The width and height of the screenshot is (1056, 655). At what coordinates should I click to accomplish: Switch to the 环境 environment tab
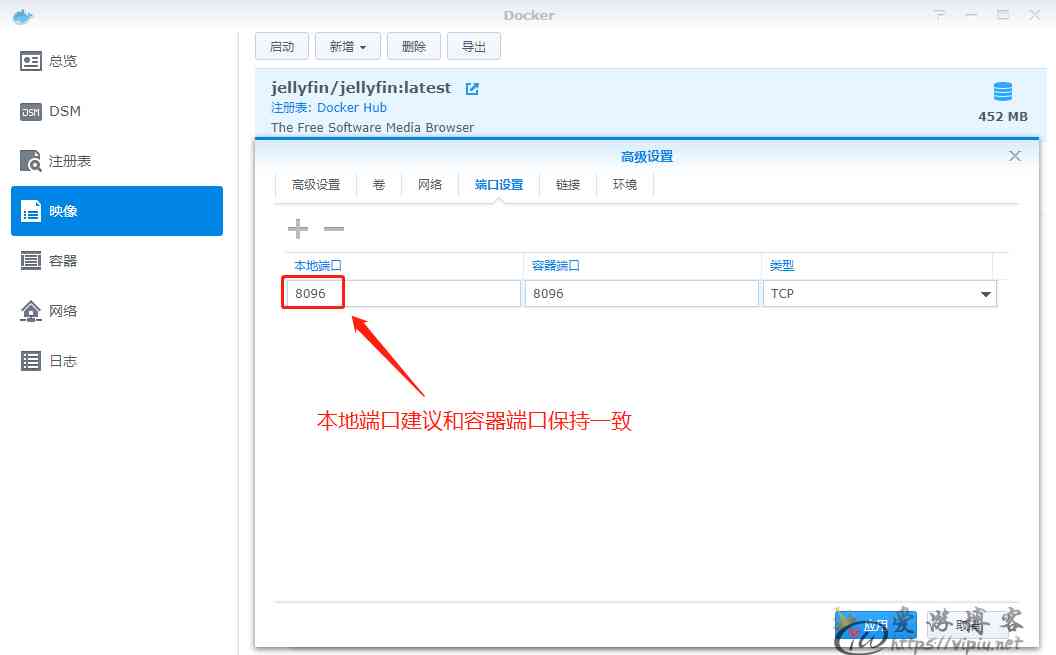point(625,184)
